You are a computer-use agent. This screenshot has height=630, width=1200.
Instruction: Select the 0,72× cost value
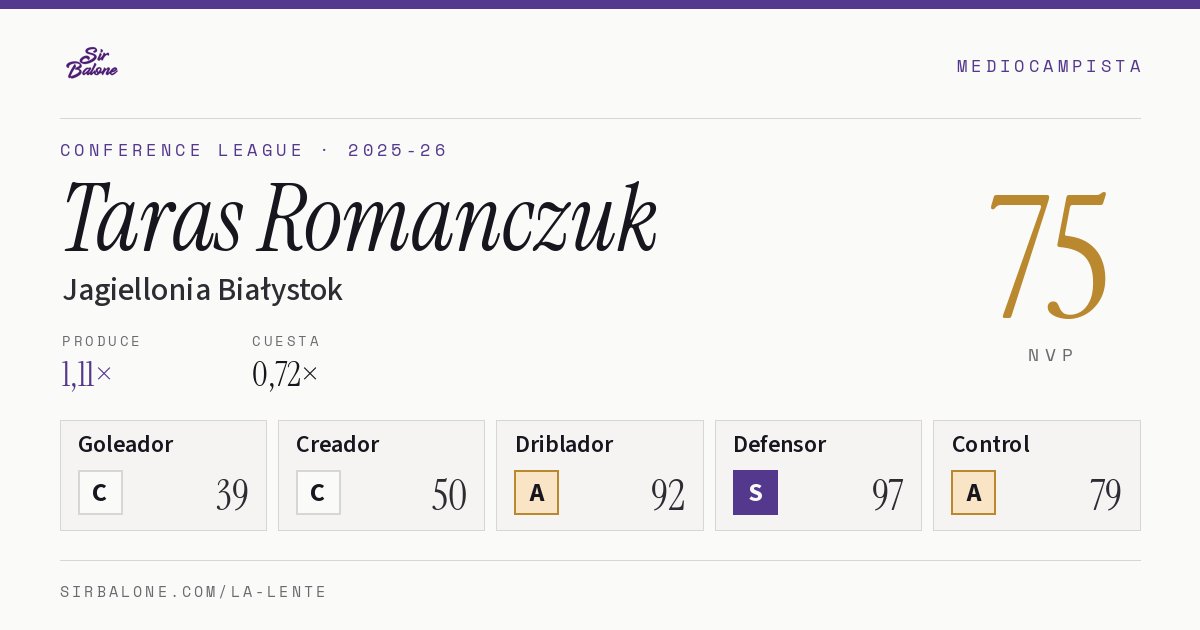(285, 375)
